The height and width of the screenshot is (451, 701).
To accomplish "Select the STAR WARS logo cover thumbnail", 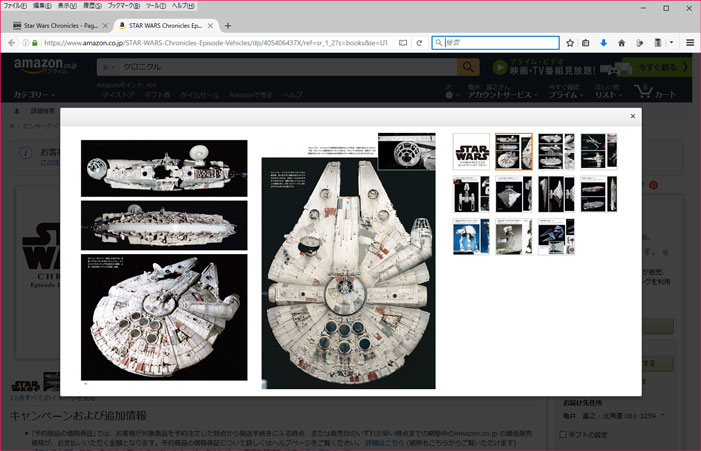I will coord(471,152).
